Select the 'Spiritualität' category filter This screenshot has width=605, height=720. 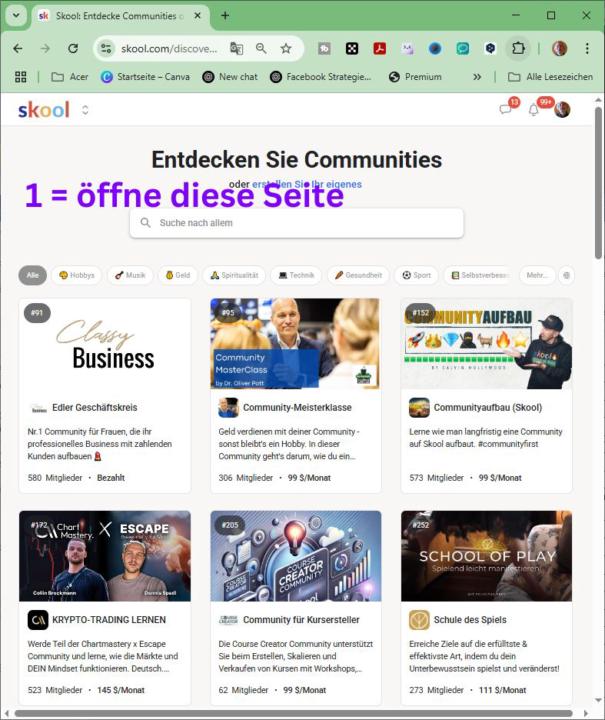tap(234, 275)
